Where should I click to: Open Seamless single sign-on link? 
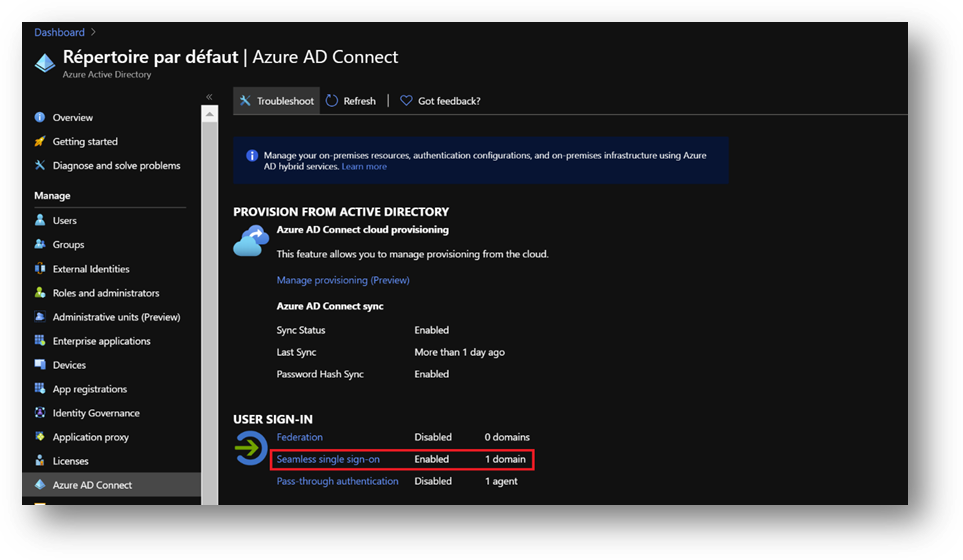(x=328, y=459)
